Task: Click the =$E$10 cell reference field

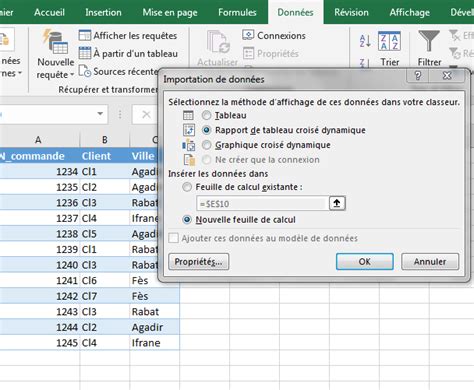Action: pos(262,203)
